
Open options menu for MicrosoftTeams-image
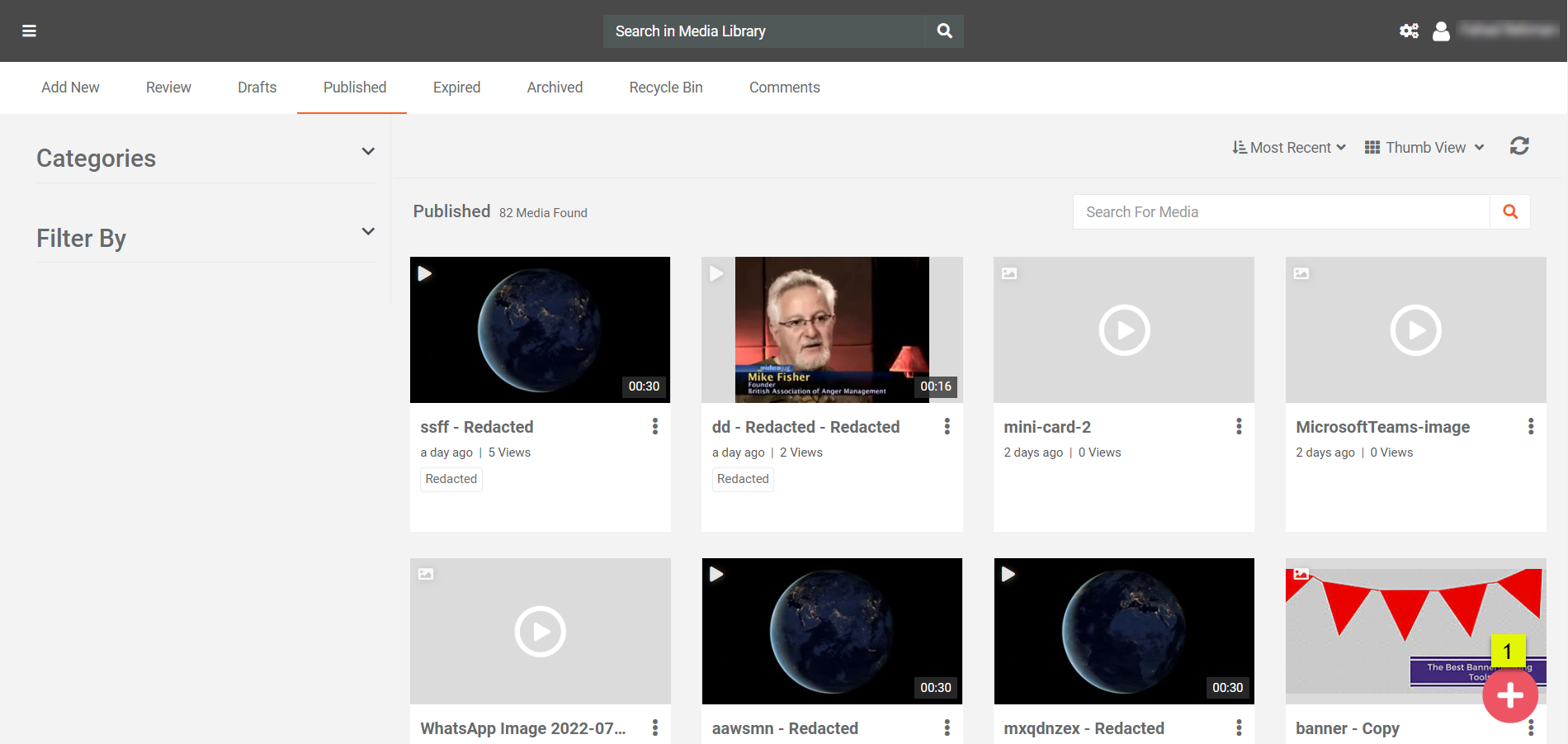1530,426
